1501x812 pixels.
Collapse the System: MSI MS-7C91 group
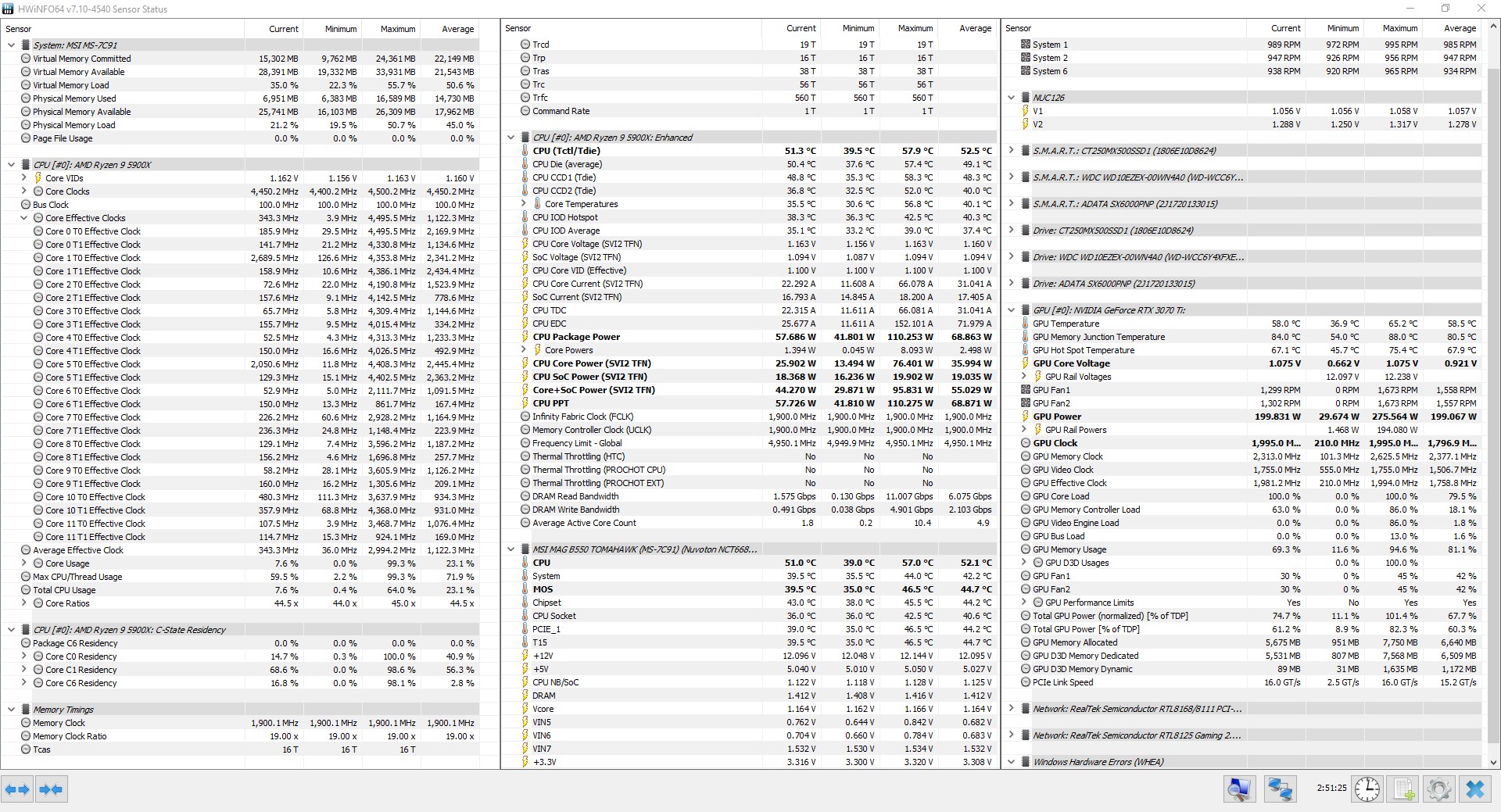[11, 45]
